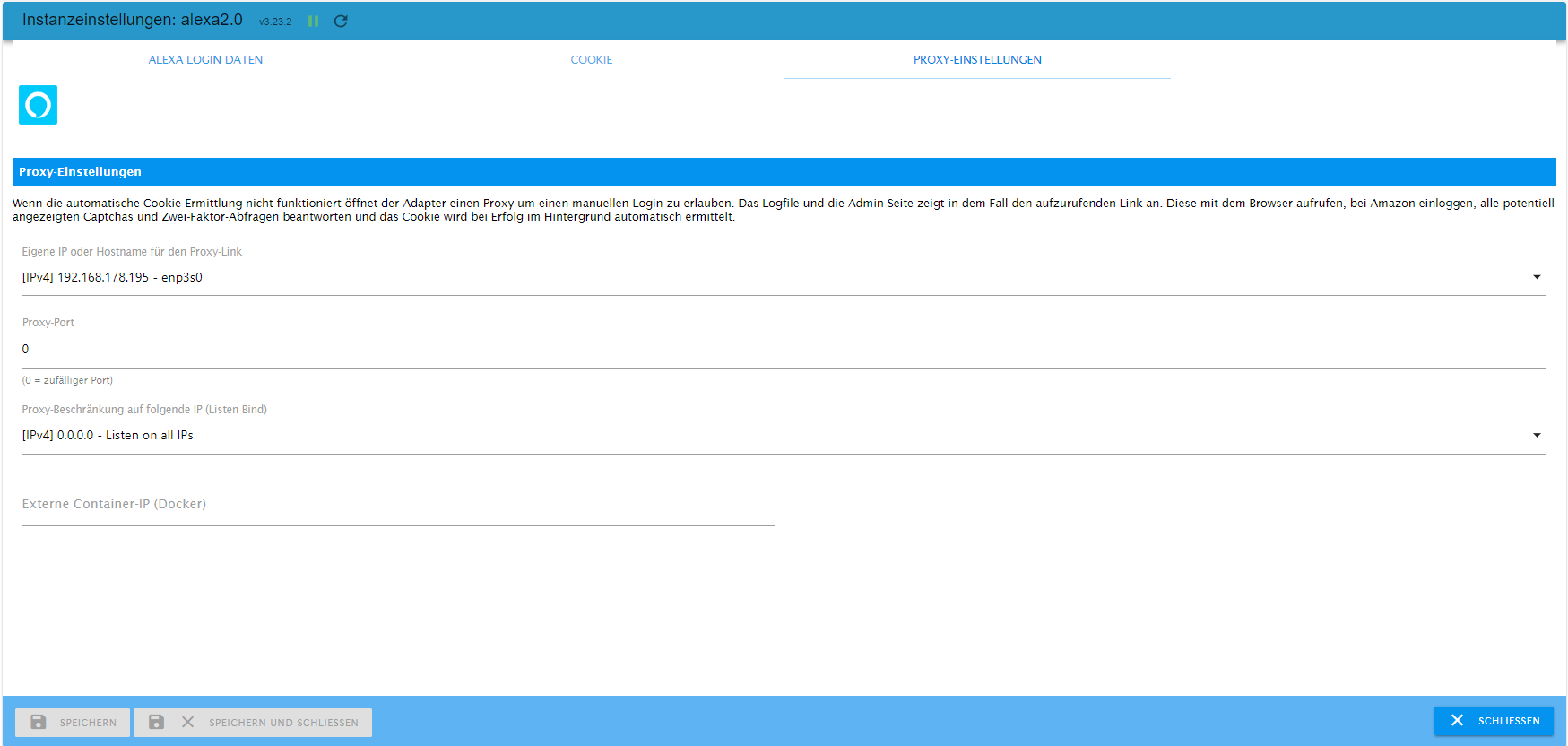Click the (0 = zufälliger Port) hint text
1568x746 pixels.
[67, 380]
